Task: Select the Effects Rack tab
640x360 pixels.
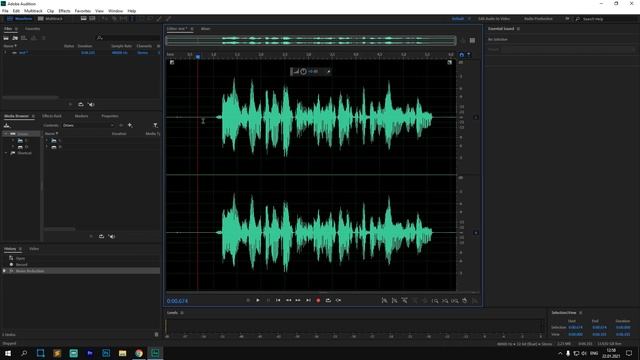Action: 52,116
